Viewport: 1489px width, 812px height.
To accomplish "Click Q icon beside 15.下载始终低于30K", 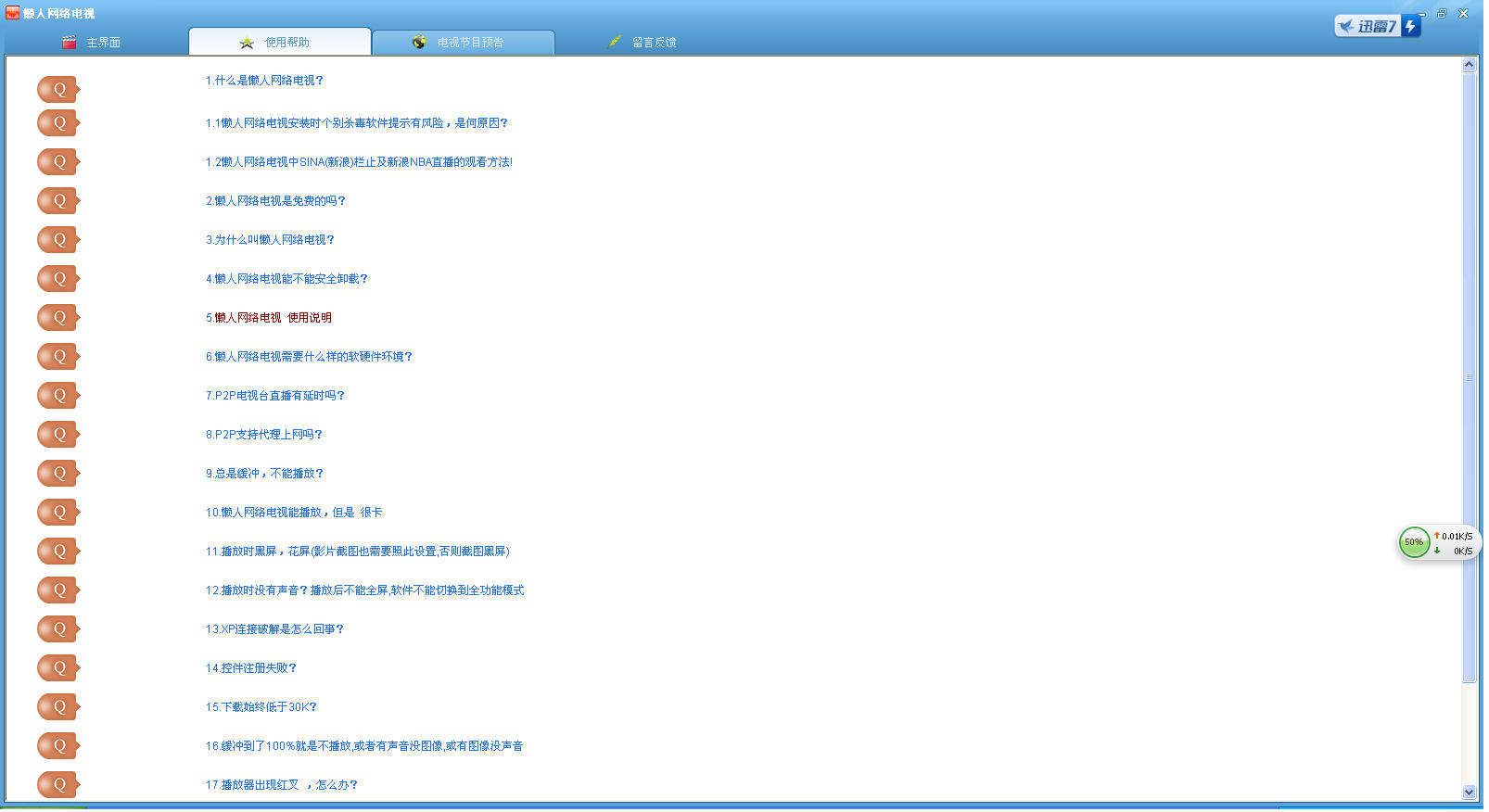I will coord(58,707).
